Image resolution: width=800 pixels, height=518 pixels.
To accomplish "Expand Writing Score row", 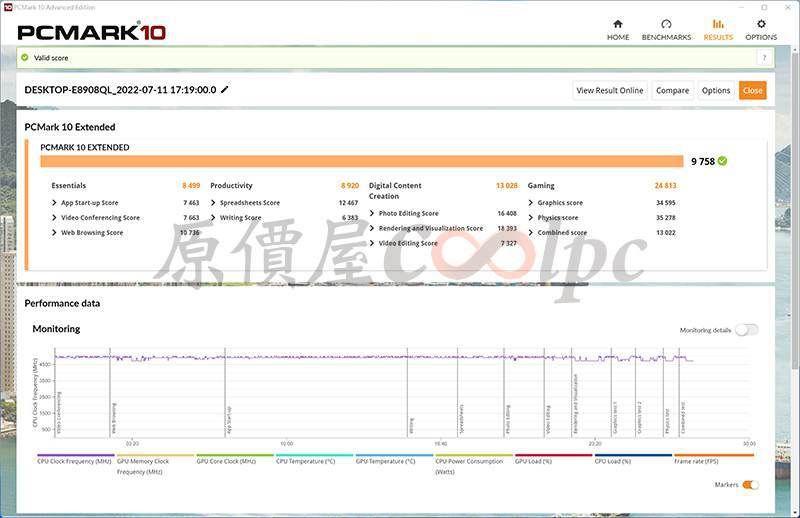I will [x=213, y=217].
